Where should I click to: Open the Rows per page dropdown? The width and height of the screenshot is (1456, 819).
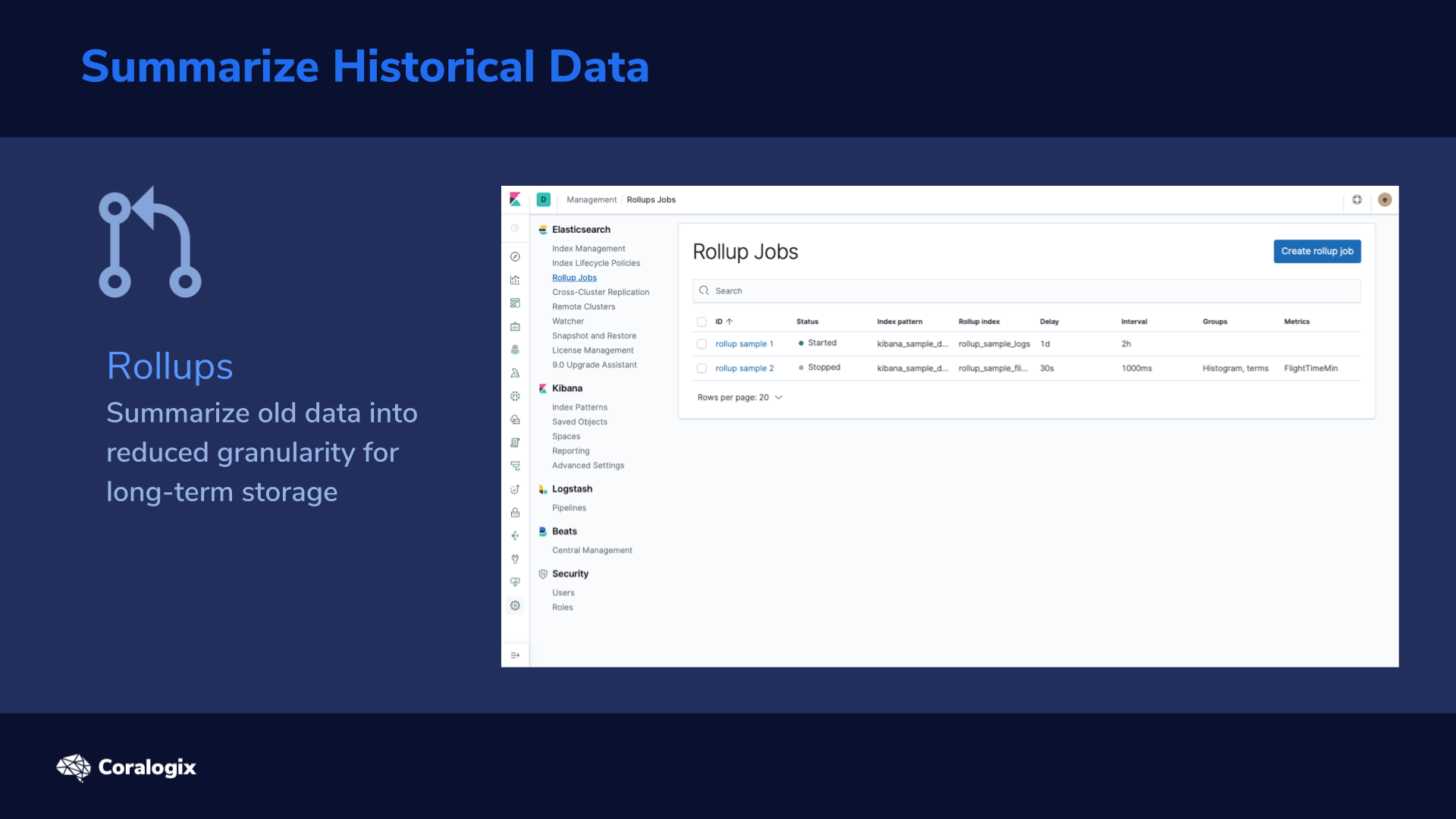tap(739, 397)
